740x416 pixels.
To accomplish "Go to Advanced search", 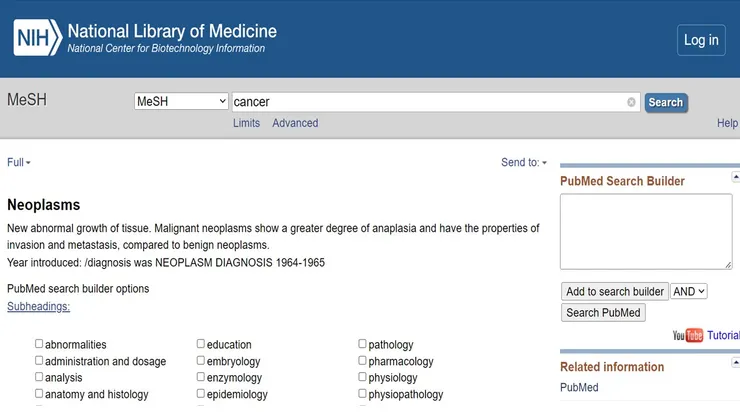I will point(295,123).
